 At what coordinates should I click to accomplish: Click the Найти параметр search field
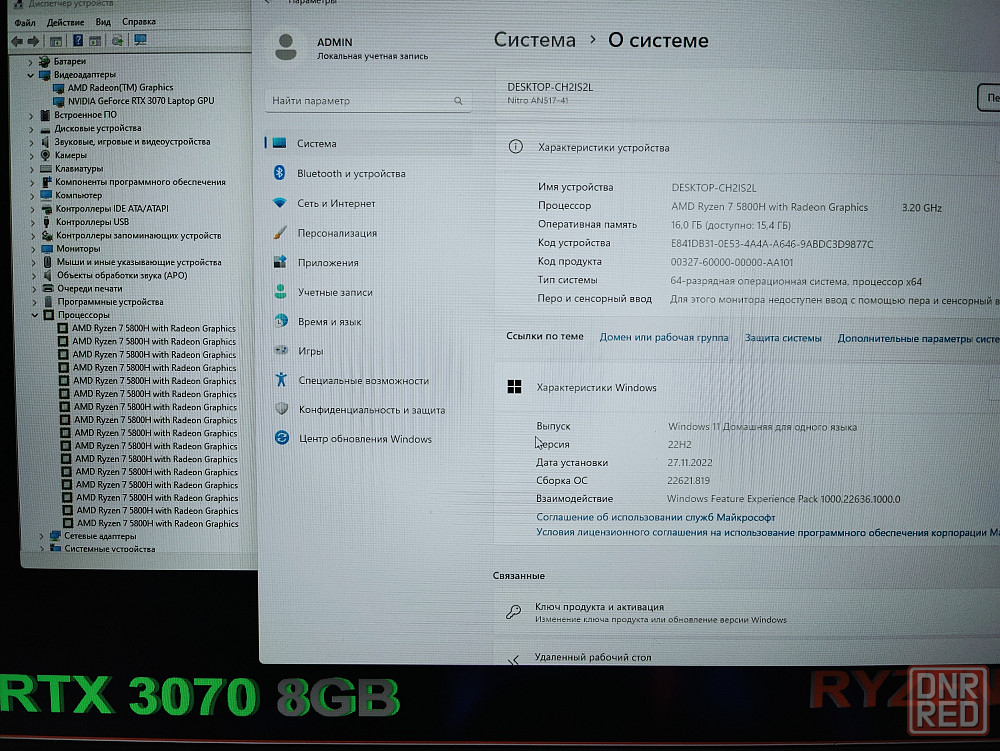[x=368, y=101]
